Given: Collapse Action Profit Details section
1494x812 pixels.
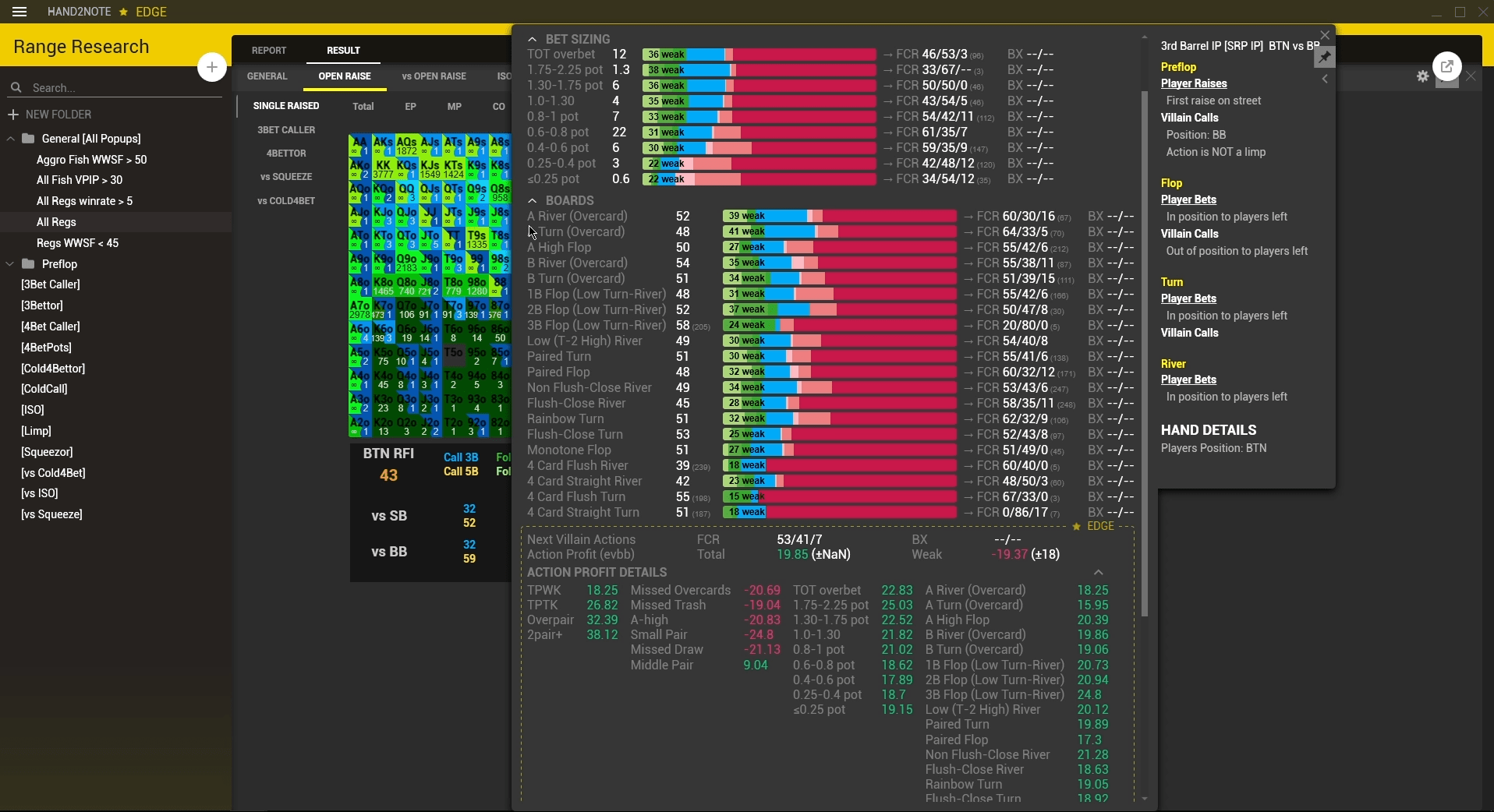Looking at the screenshot, I should coord(1098,573).
